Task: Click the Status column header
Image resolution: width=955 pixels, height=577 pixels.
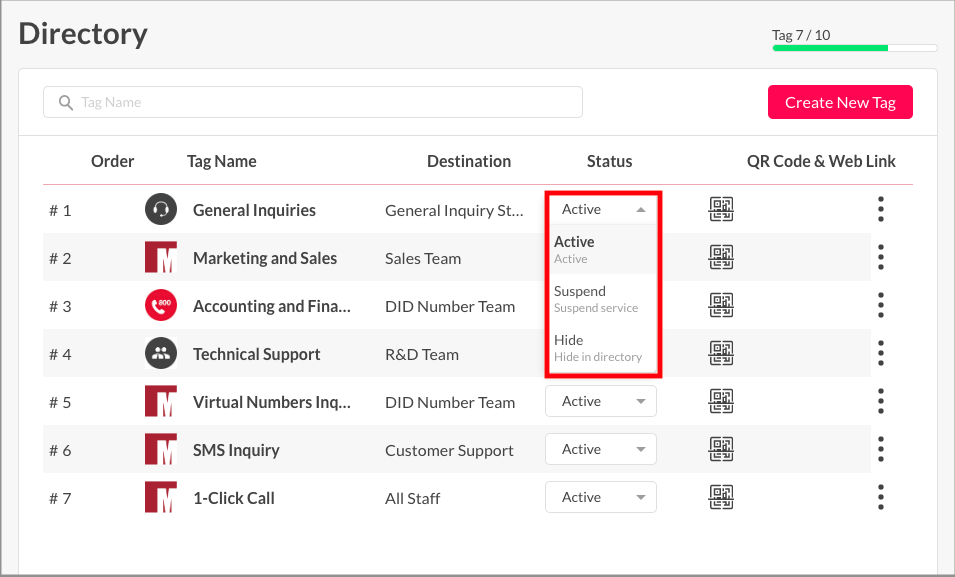Action: point(609,161)
